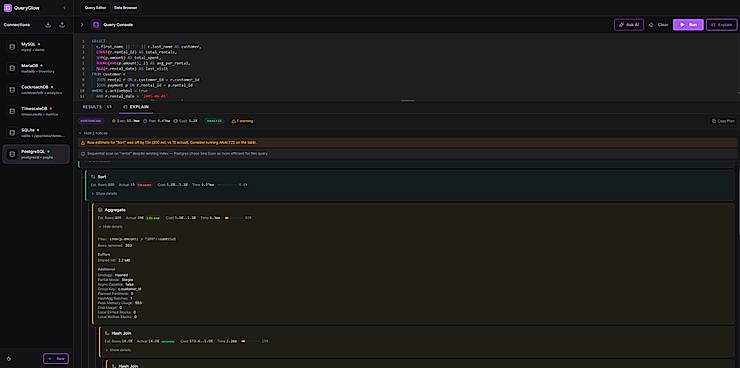Select the MariaDB connection database icon
Screen dimensions: 740x368
click(12, 68)
